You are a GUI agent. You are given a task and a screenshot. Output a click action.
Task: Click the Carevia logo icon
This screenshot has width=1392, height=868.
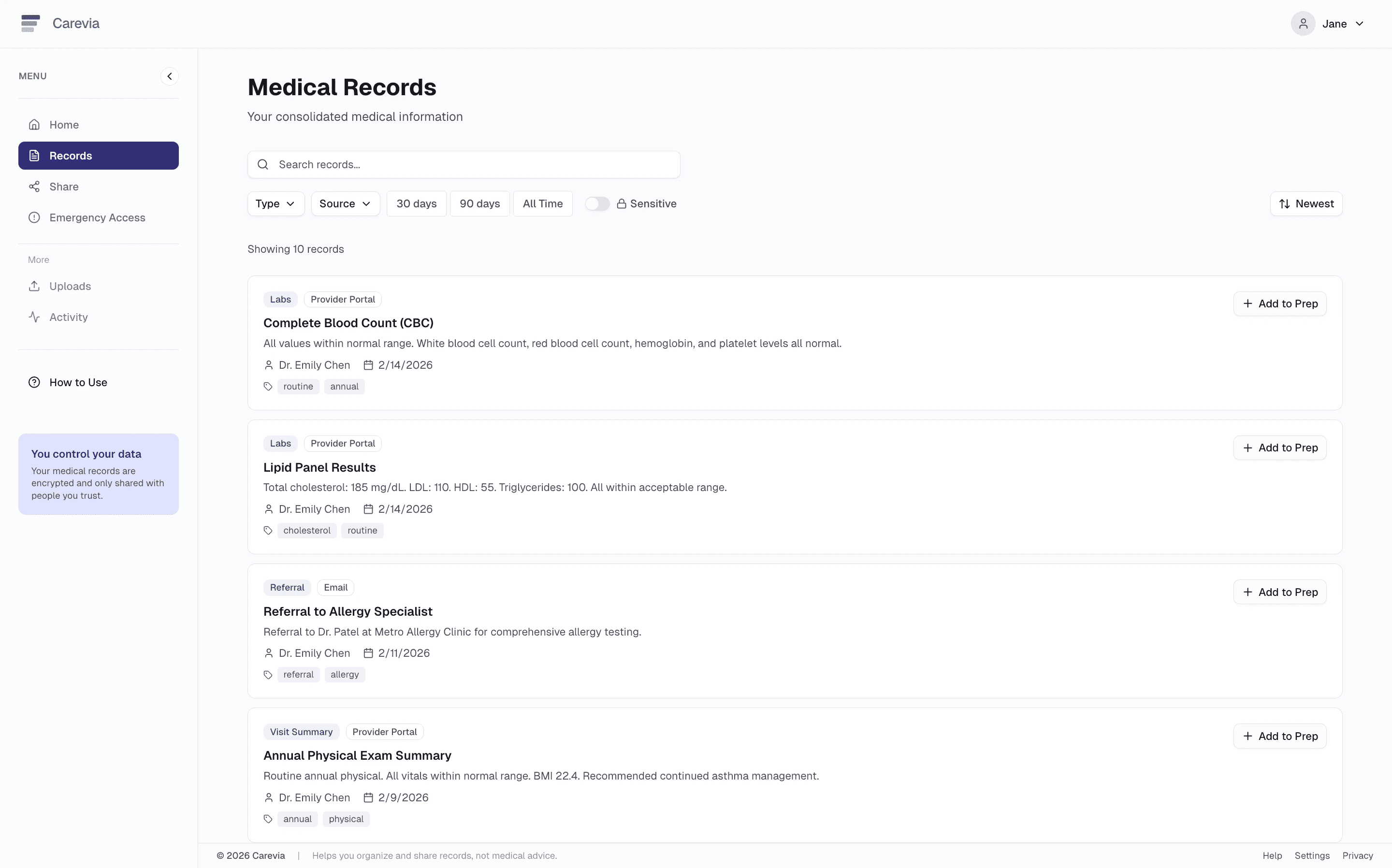point(30,24)
